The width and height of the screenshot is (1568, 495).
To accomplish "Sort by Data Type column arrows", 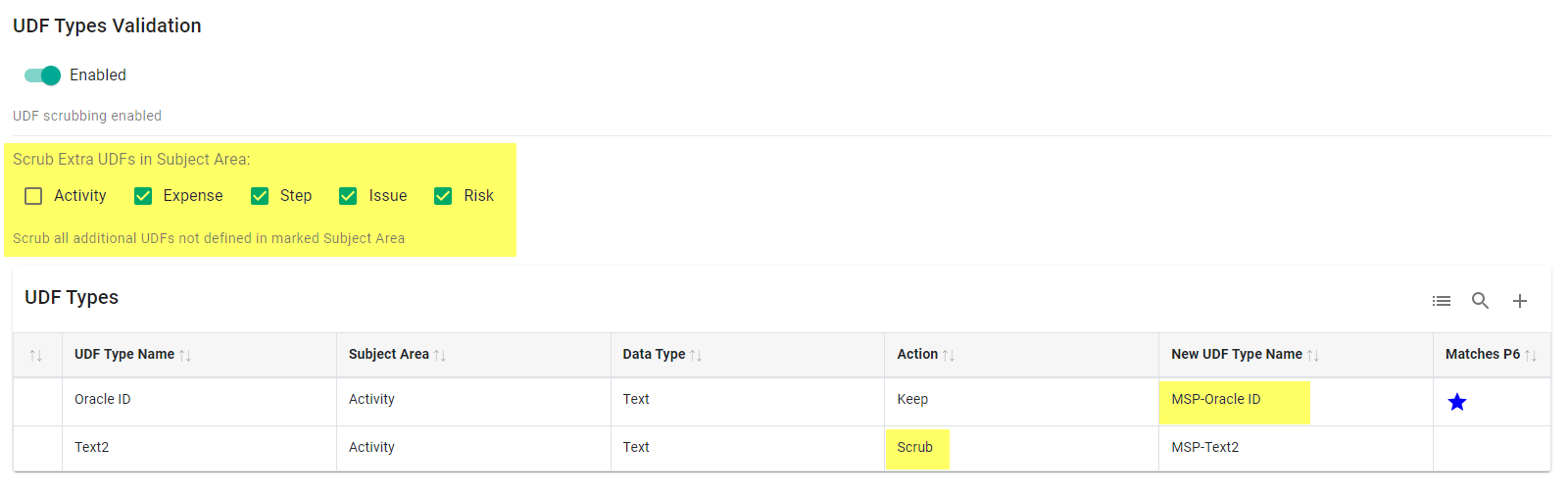I will point(696,355).
